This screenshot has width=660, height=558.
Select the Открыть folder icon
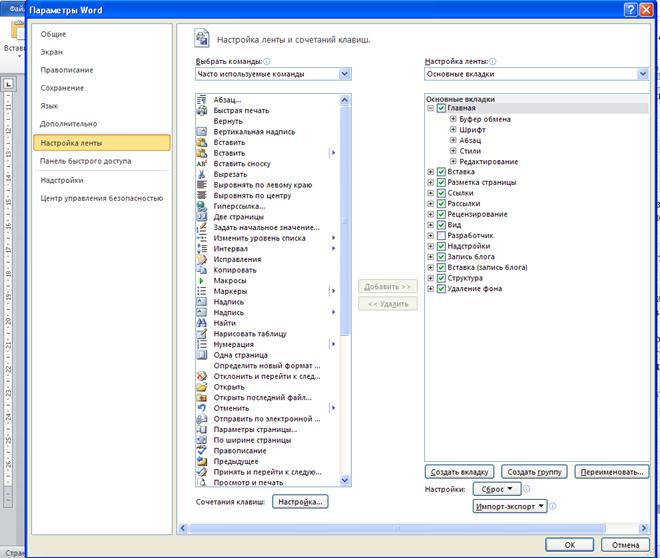202,387
